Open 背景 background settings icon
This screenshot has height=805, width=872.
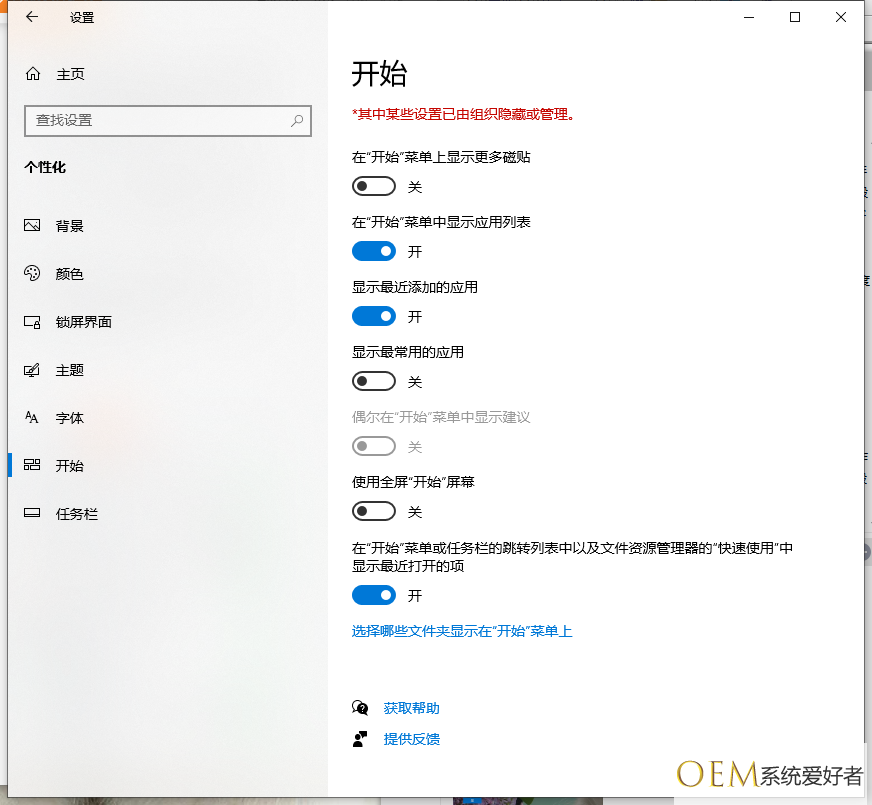[33, 226]
